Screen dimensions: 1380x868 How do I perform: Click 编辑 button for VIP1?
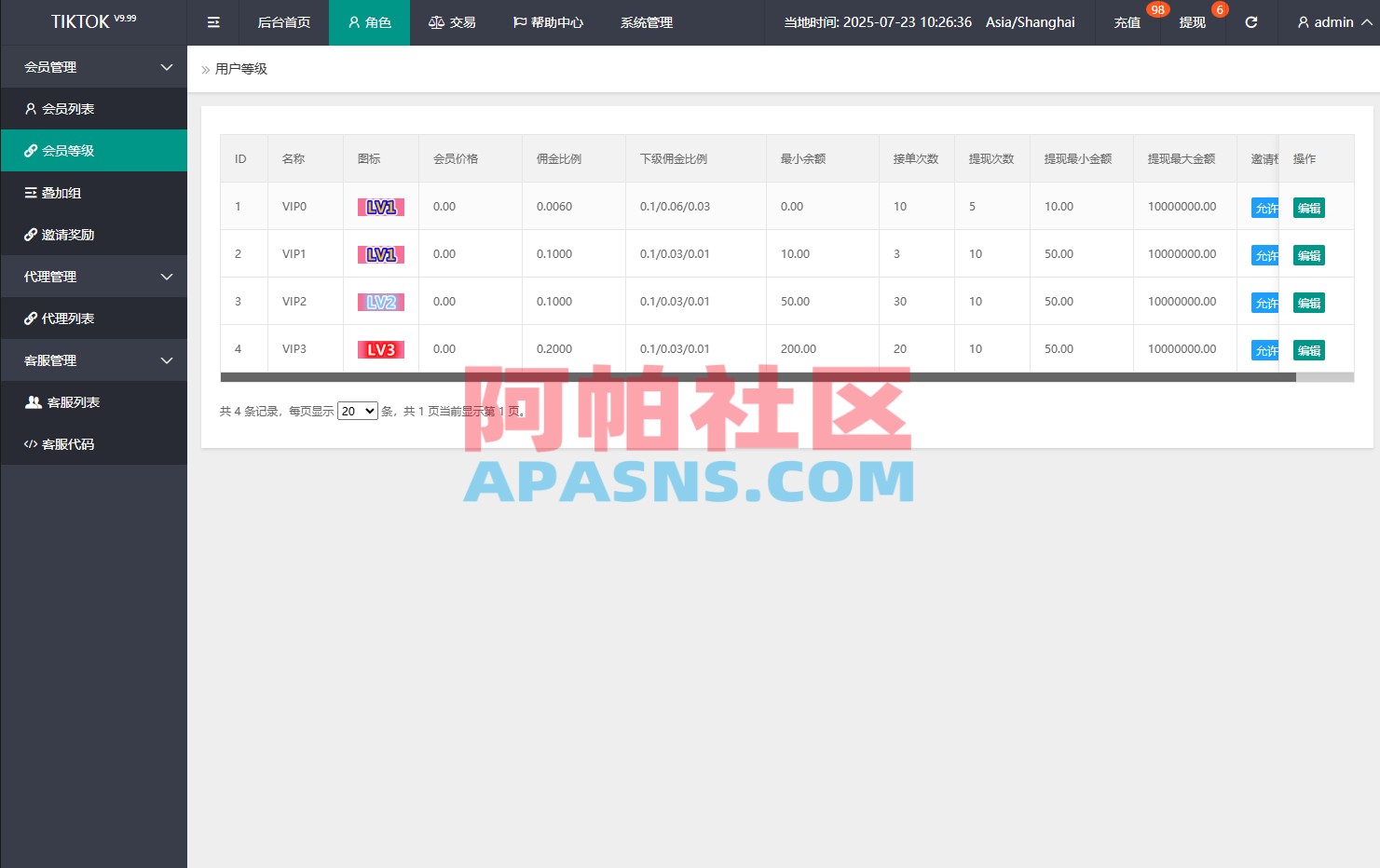(1309, 255)
